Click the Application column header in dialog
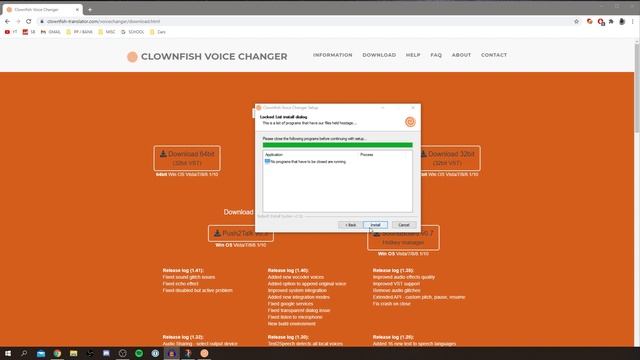Image resolution: width=640 pixels, height=360 pixels. (x=274, y=155)
